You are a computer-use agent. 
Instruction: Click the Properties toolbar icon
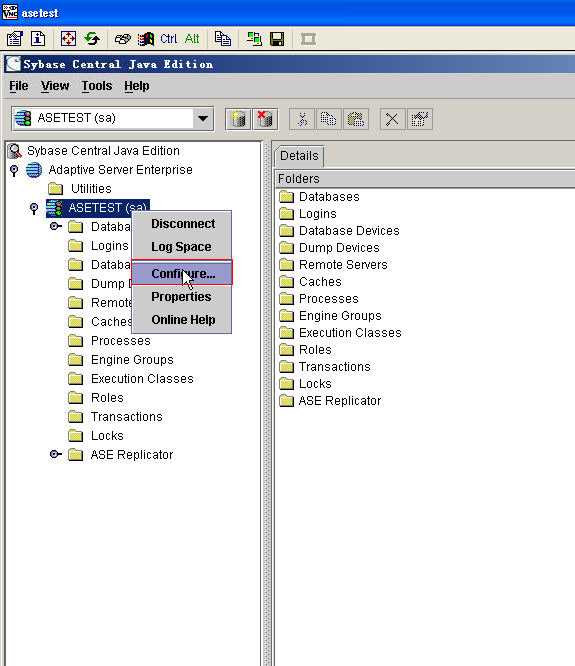[420, 119]
